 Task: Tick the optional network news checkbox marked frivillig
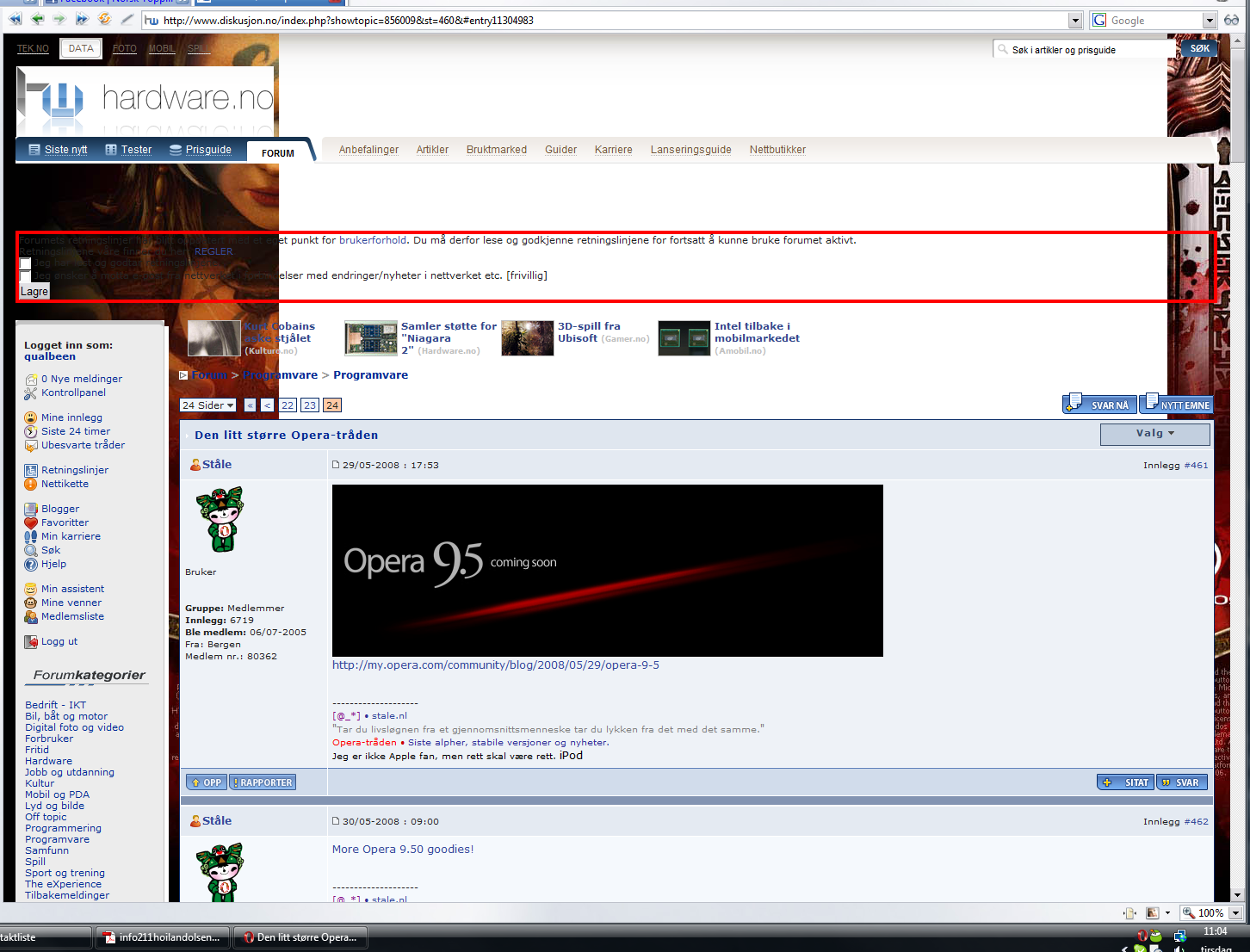25,276
